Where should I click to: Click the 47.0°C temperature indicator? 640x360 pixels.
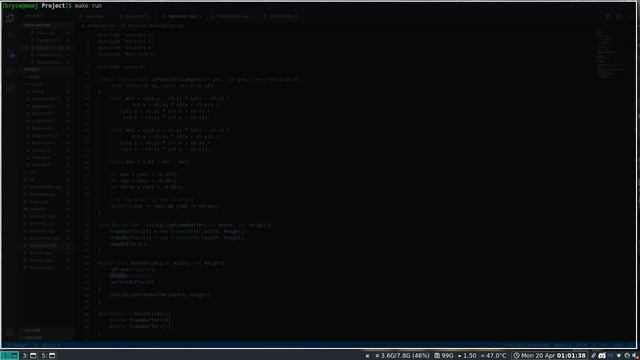tap(493, 356)
